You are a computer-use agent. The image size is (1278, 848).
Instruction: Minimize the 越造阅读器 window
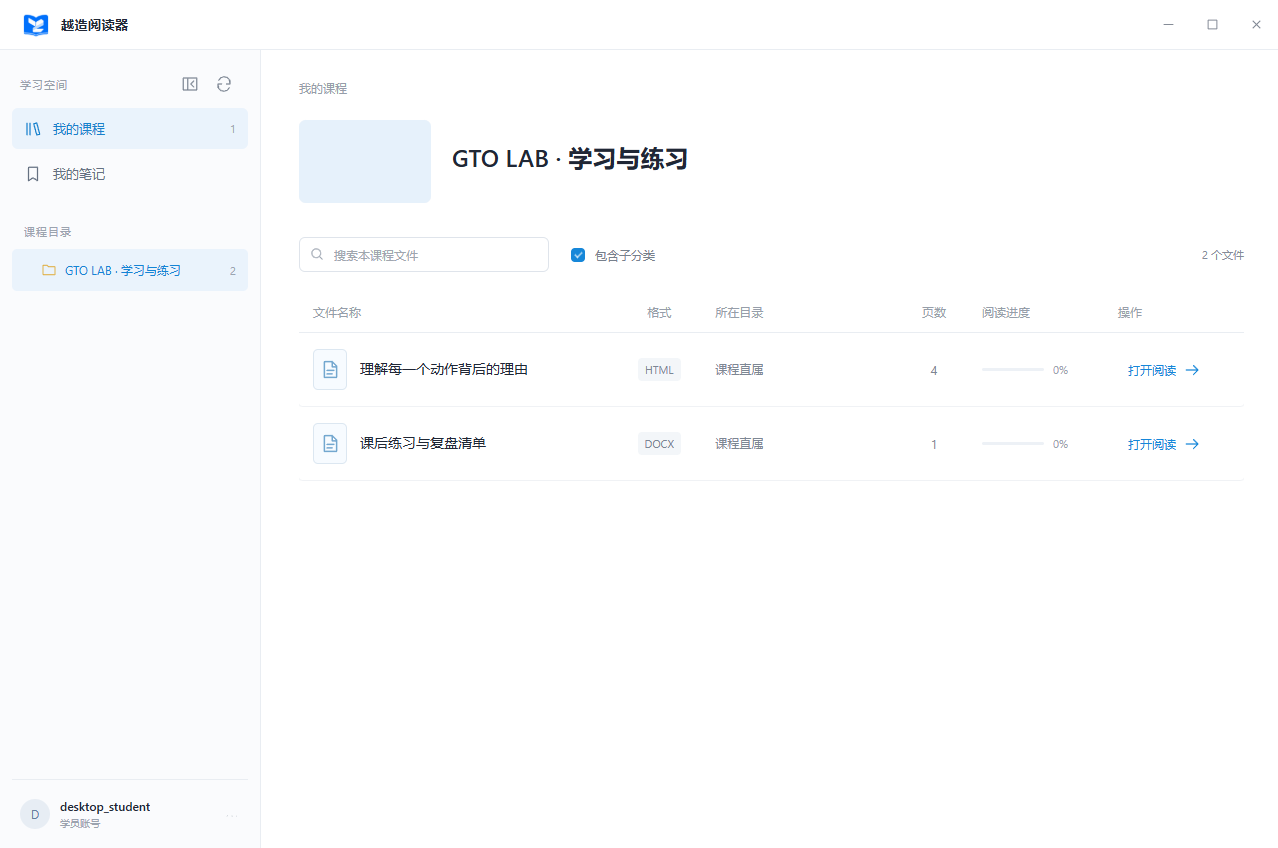click(1168, 25)
